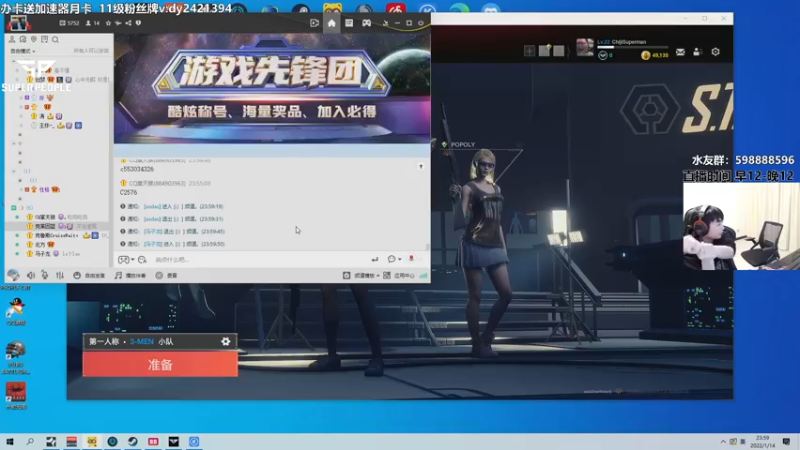The height and width of the screenshot is (450, 800).
Task: Click the 自由发言 free speak button
Action: 89,276
